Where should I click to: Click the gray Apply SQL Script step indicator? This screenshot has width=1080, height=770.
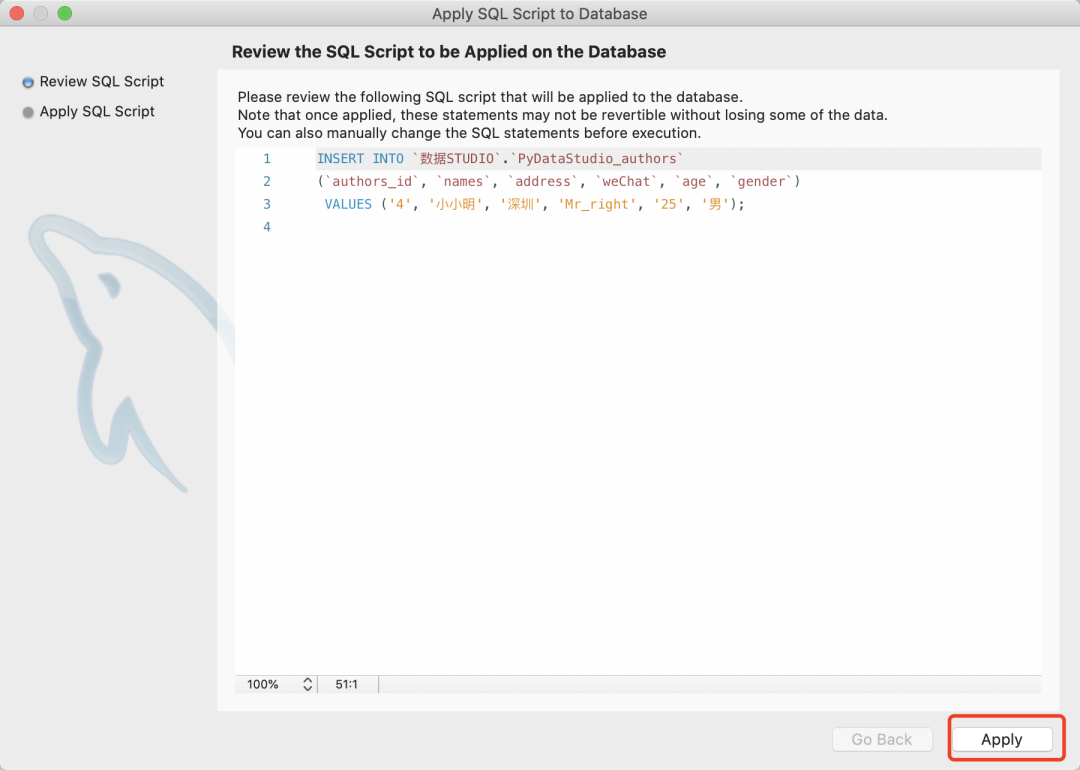pos(28,112)
